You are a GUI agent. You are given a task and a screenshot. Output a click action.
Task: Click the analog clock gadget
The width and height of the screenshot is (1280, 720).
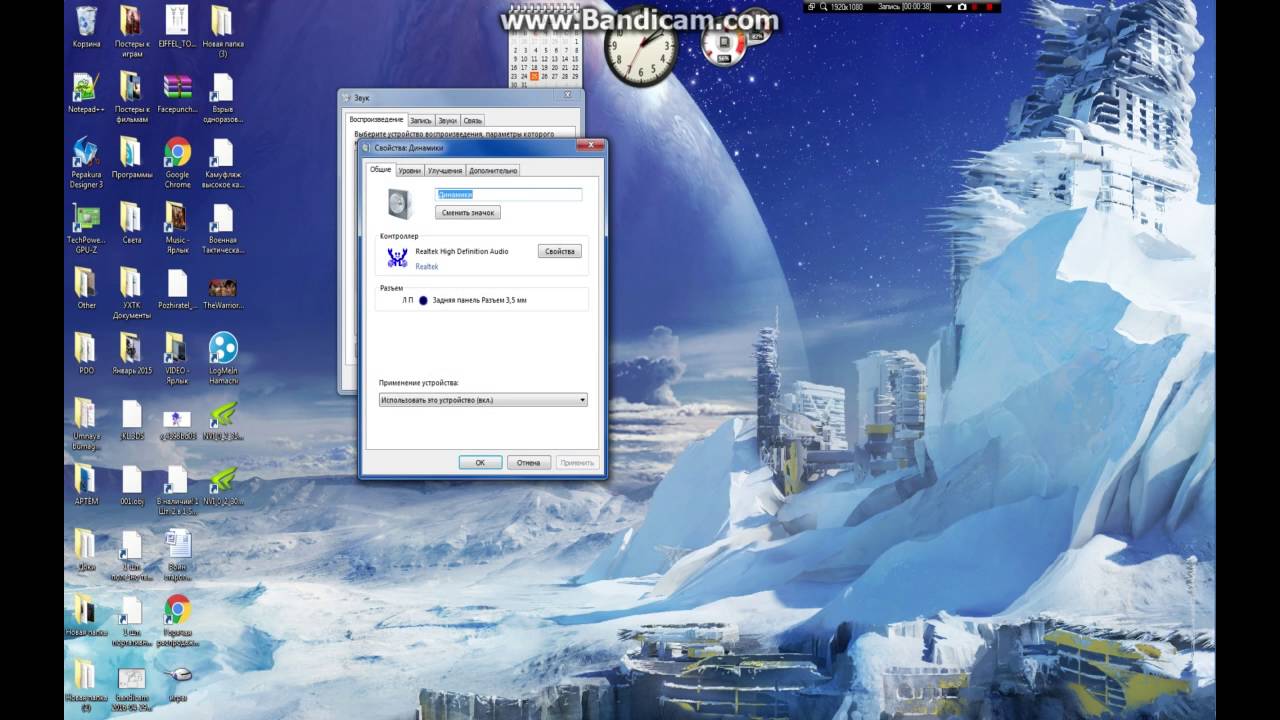pyautogui.click(x=641, y=48)
